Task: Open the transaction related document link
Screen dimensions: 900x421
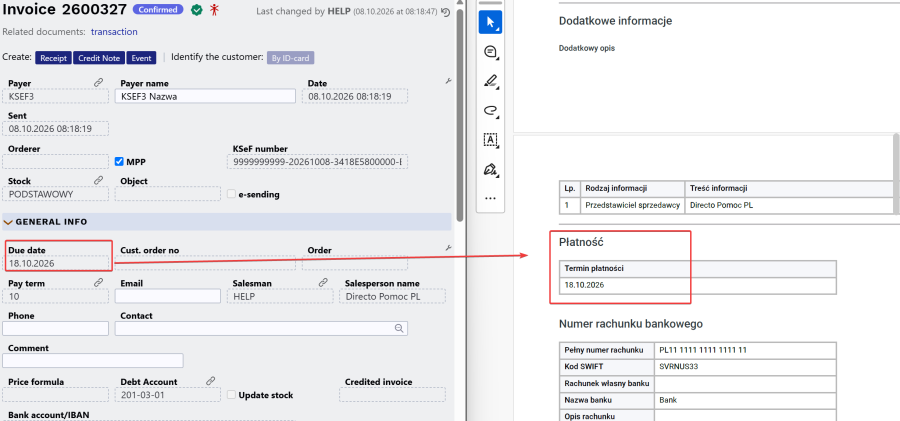Action: pyautogui.click(x=114, y=32)
